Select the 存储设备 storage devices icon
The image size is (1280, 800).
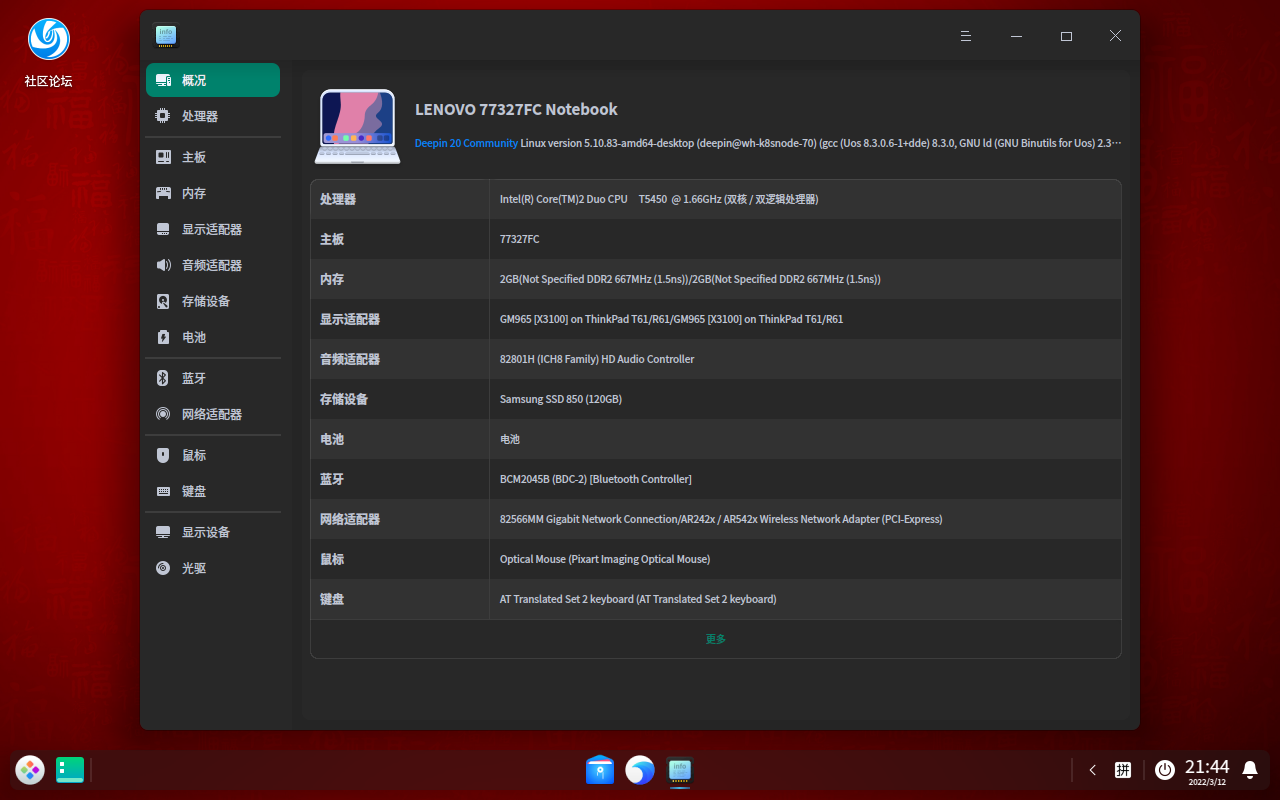coord(162,301)
